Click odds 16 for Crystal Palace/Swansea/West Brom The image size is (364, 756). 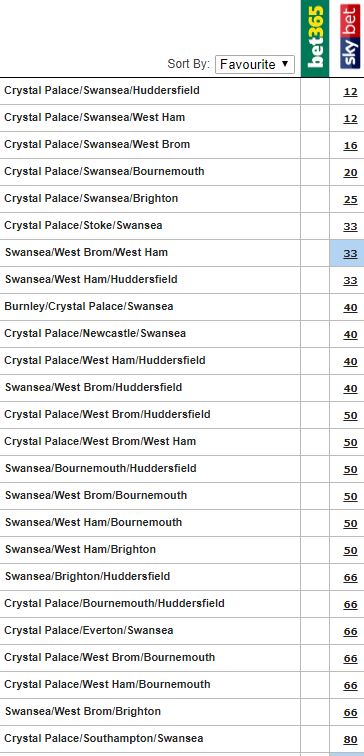tap(350, 146)
